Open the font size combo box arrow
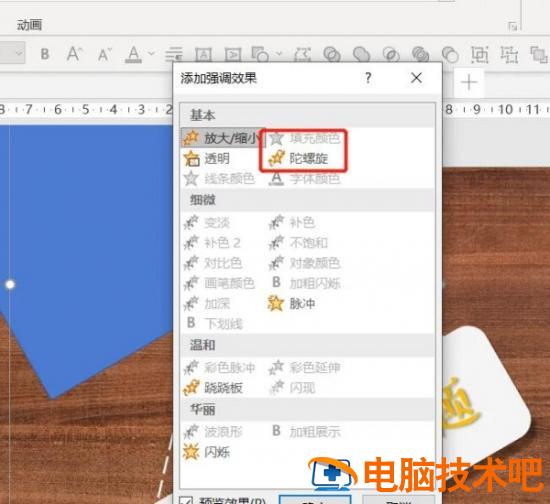The width and height of the screenshot is (550, 504). click(19, 53)
